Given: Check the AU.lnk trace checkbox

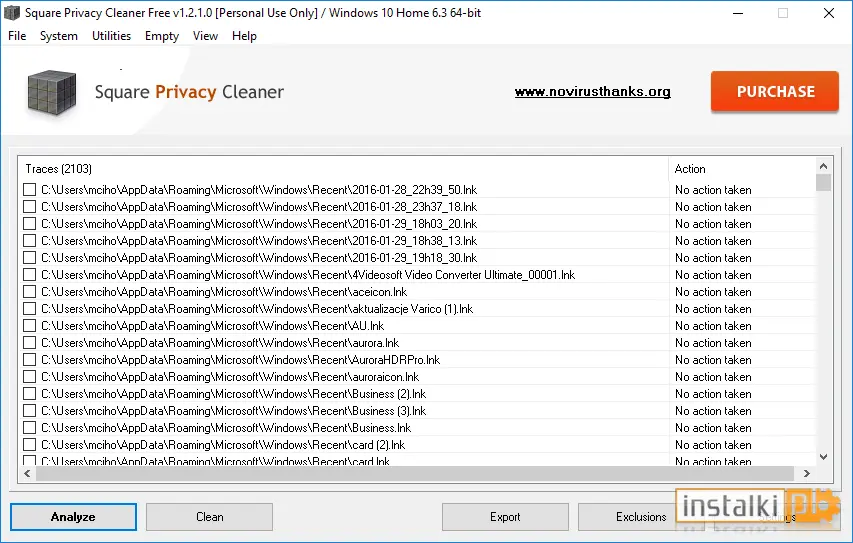Looking at the screenshot, I should coord(29,326).
